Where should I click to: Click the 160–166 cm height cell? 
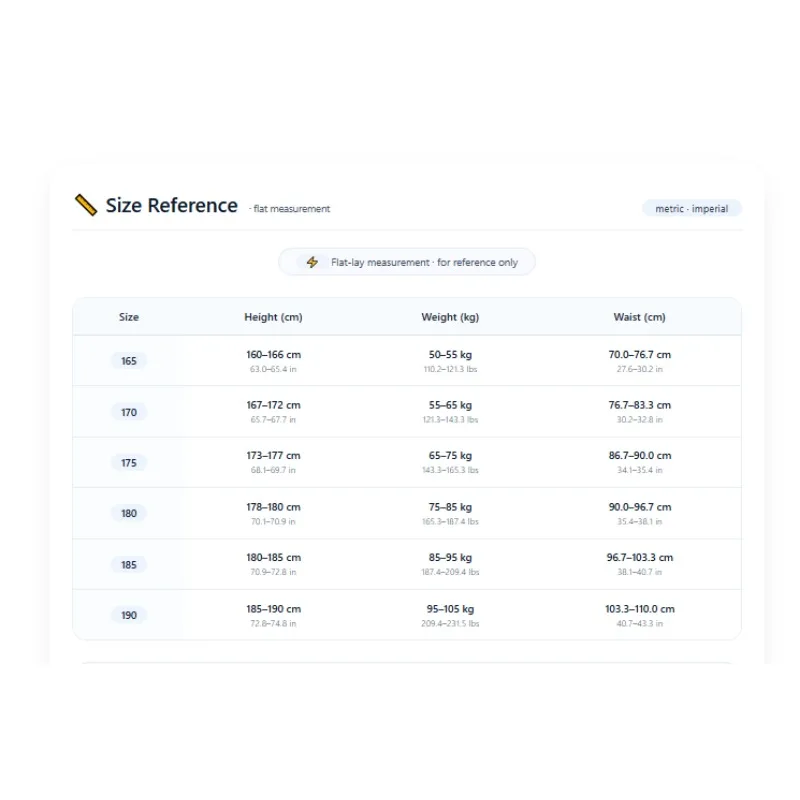(273, 361)
